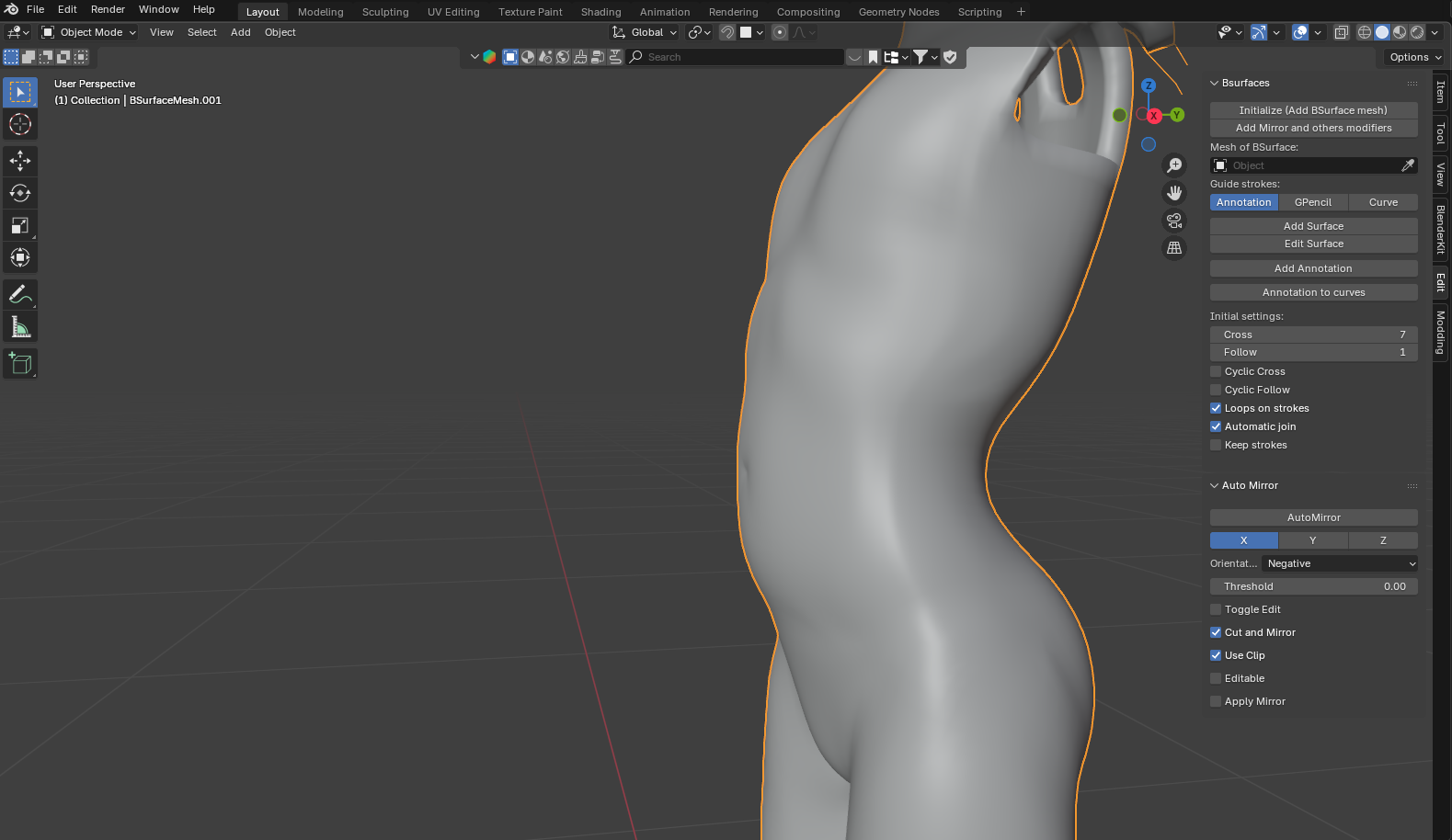Open the viewport shading options arrow
The width and height of the screenshot is (1452, 840).
tap(1435, 32)
